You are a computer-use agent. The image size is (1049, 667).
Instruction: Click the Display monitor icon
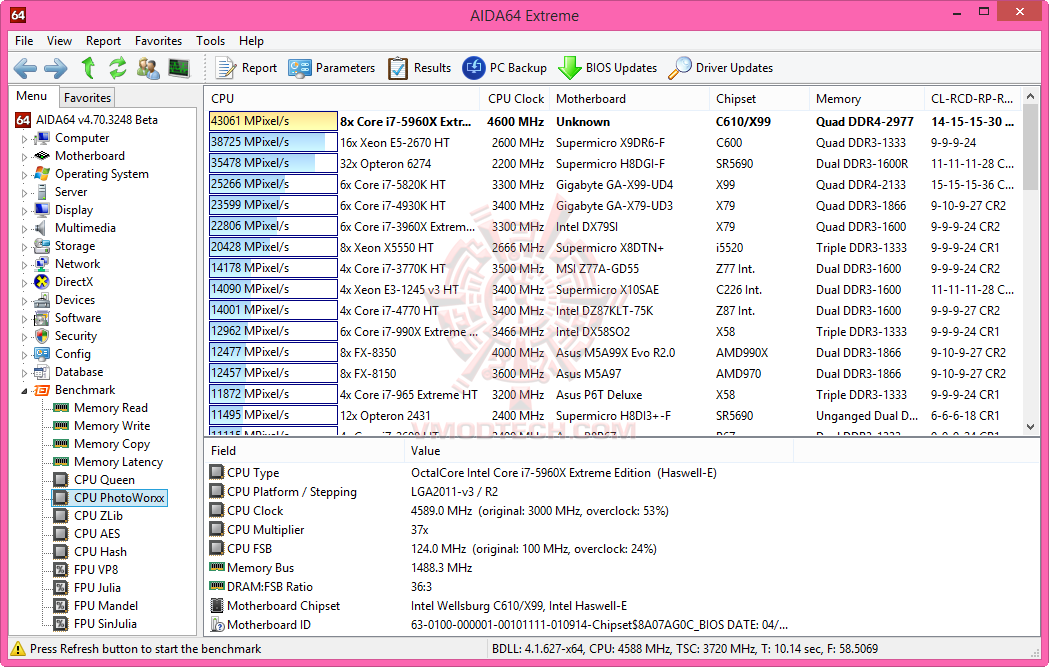(x=42, y=210)
